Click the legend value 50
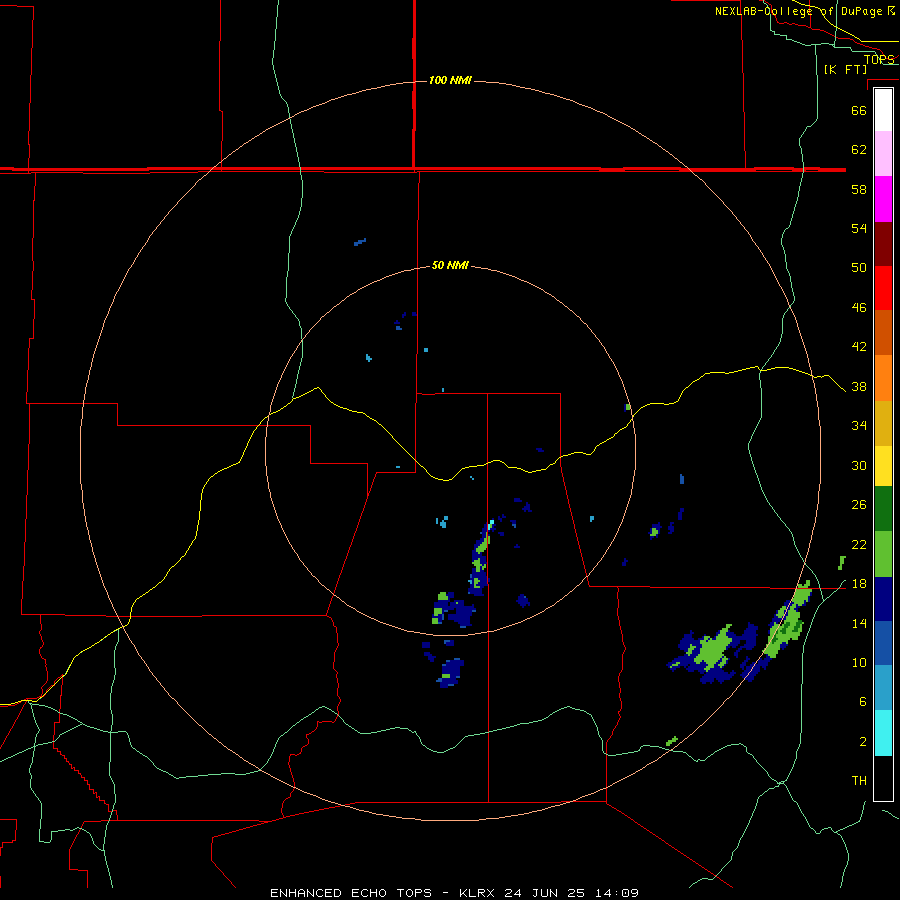The width and height of the screenshot is (900, 900). (x=859, y=268)
